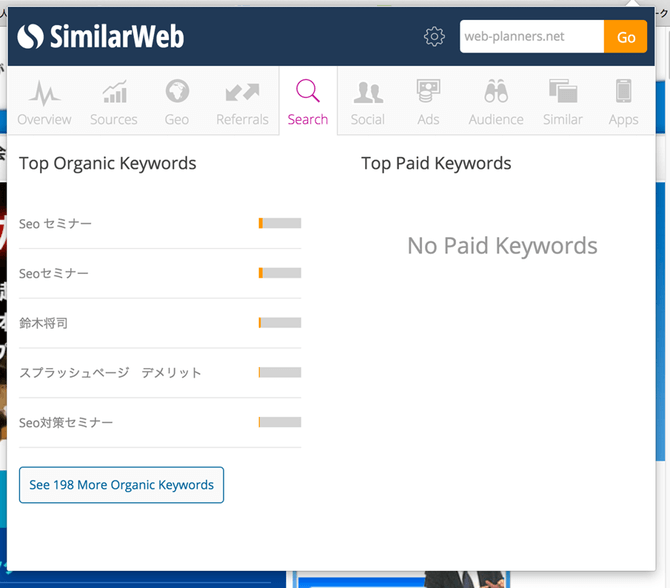Select the スプラッシュページ デメリット keyword
Viewport: 670px width, 588px height.
click(x=110, y=373)
